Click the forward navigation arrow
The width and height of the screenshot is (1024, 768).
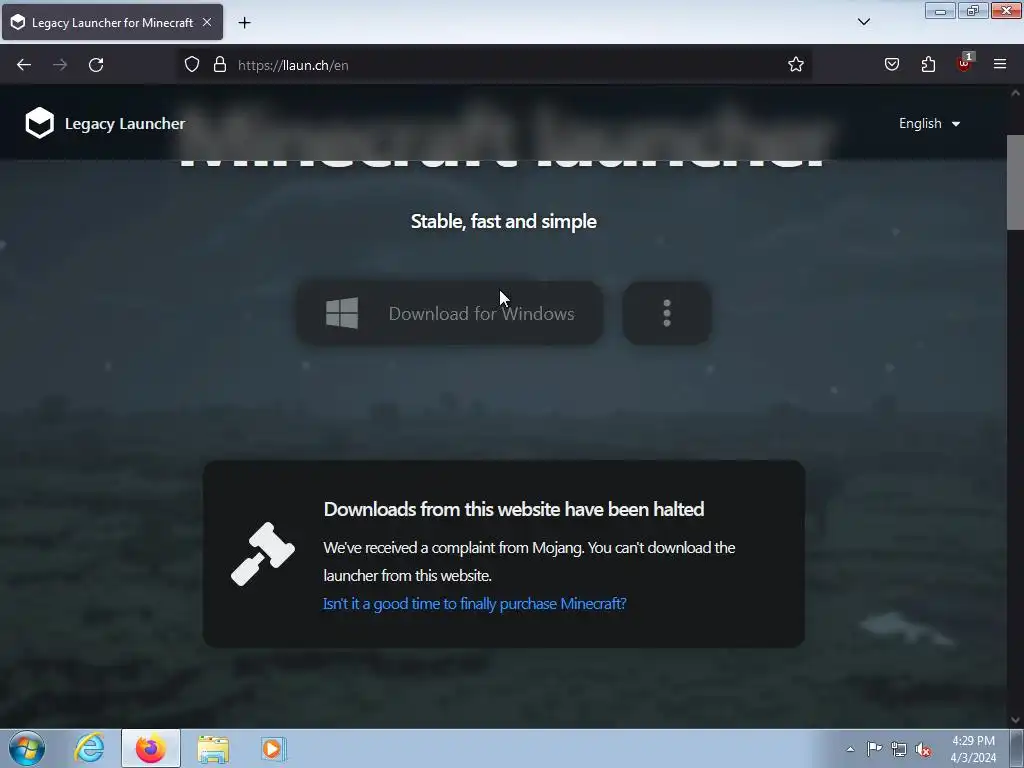(60, 65)
